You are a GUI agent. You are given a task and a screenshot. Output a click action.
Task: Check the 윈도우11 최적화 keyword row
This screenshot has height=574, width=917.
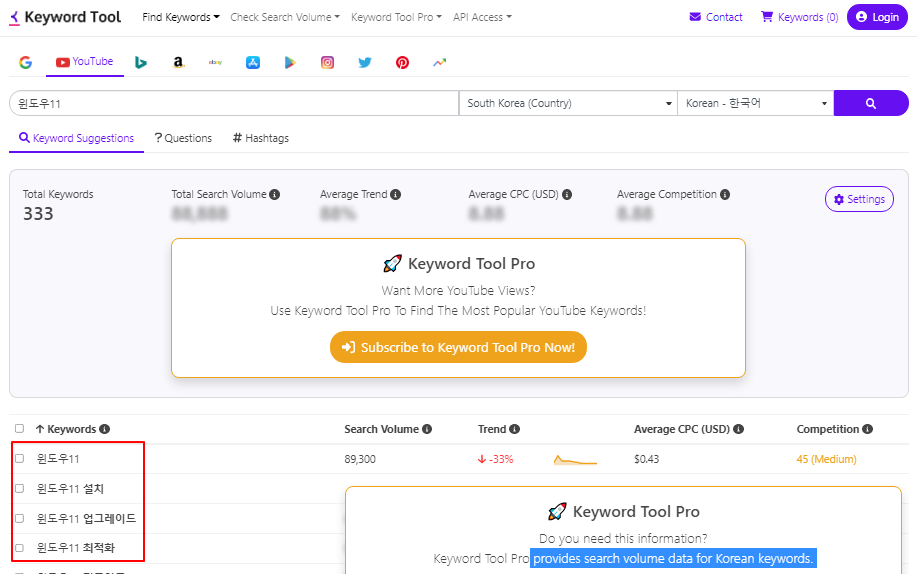(x=19, y=548)
